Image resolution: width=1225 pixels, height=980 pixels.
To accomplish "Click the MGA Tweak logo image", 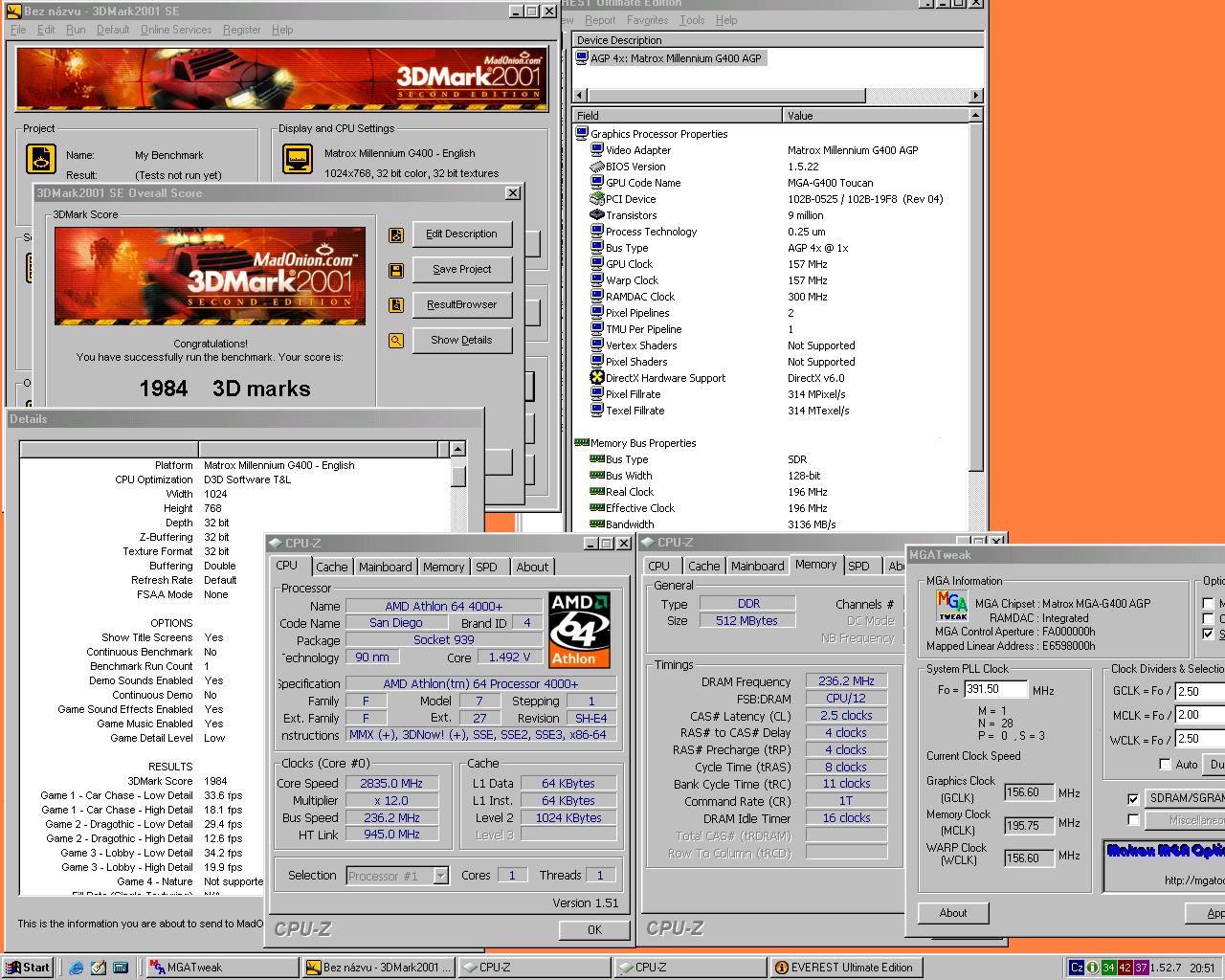I will coord(951,606).
